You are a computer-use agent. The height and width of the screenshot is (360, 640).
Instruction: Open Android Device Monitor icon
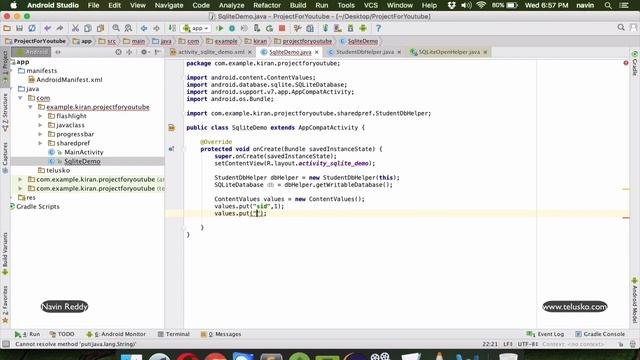click(x=363, y=28)
